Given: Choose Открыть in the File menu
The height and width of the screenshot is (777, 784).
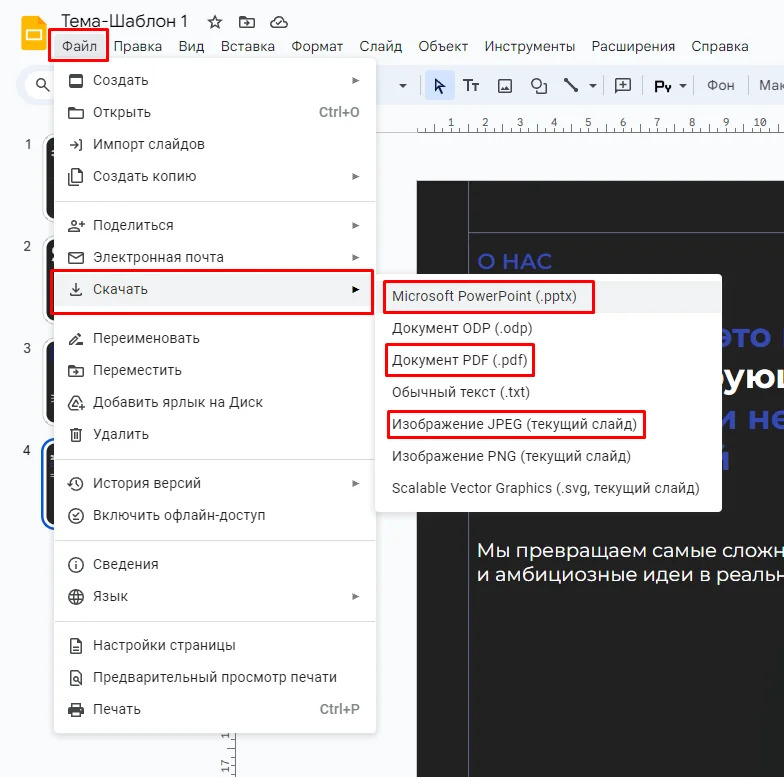Looking at the screenshot, I should tap(214, 112).
